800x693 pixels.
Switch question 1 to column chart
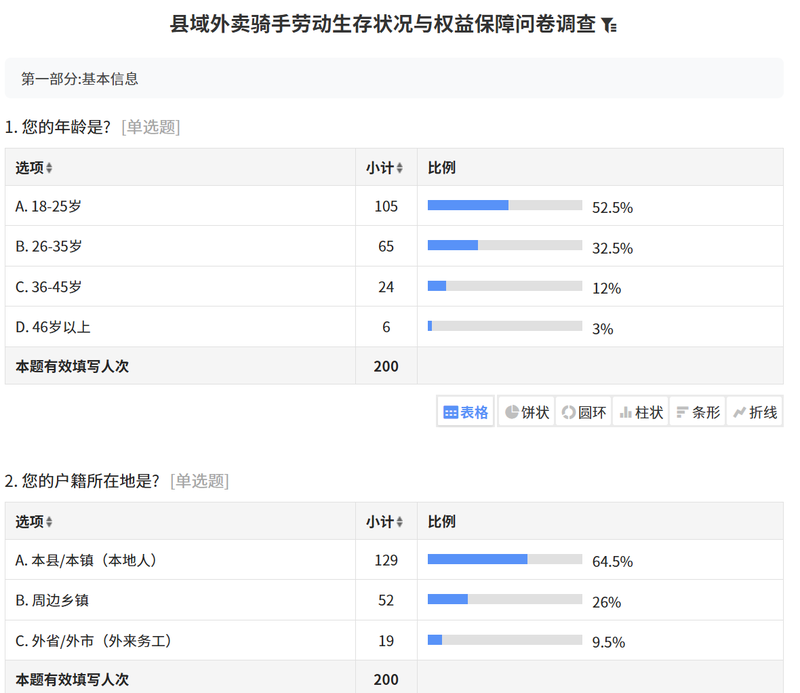click(641, 412)
